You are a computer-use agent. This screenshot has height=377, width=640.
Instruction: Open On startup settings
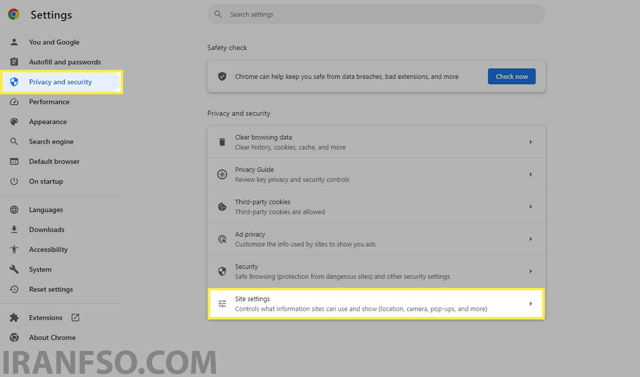(46, 181)
